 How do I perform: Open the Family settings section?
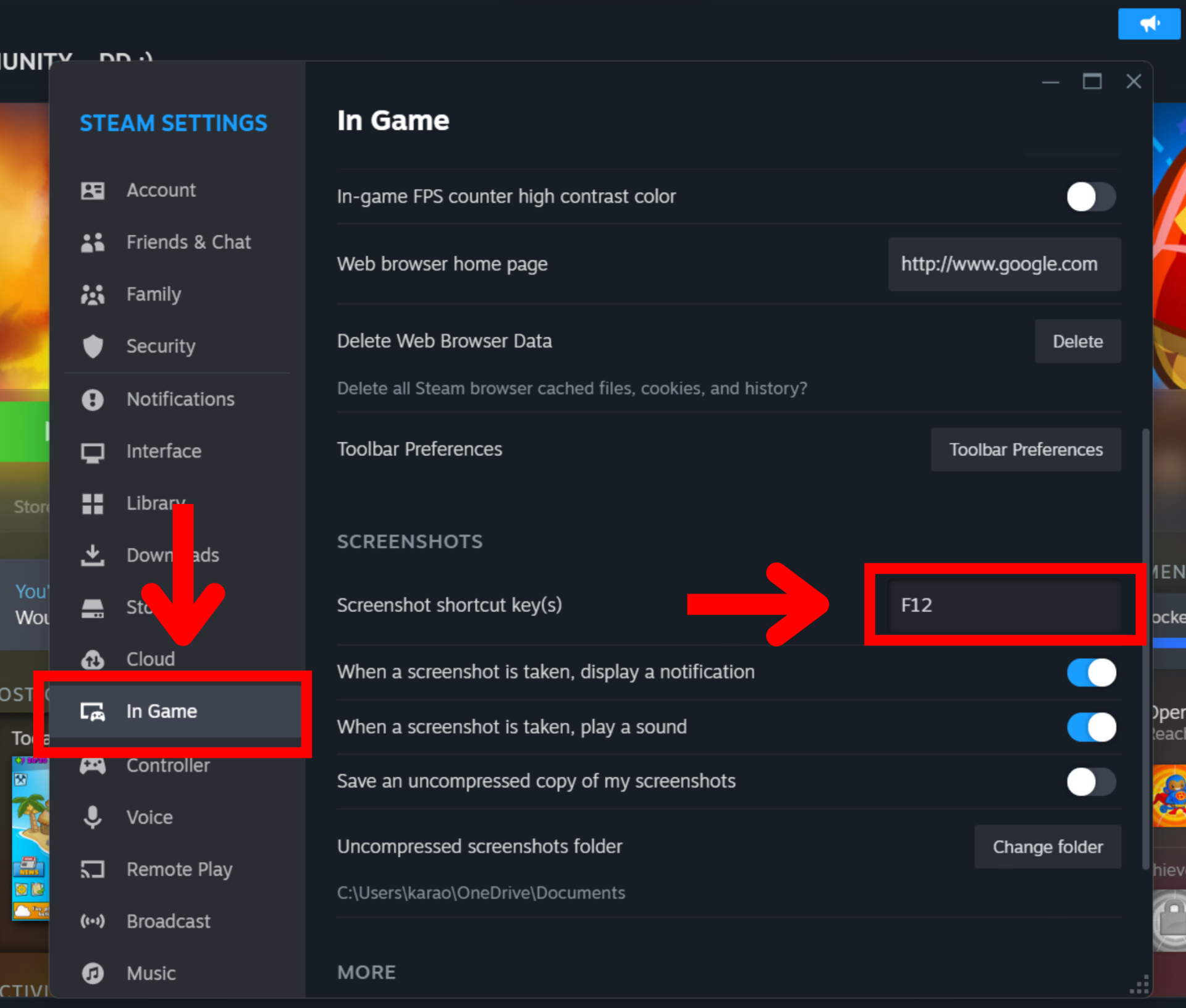pos(153,294)
